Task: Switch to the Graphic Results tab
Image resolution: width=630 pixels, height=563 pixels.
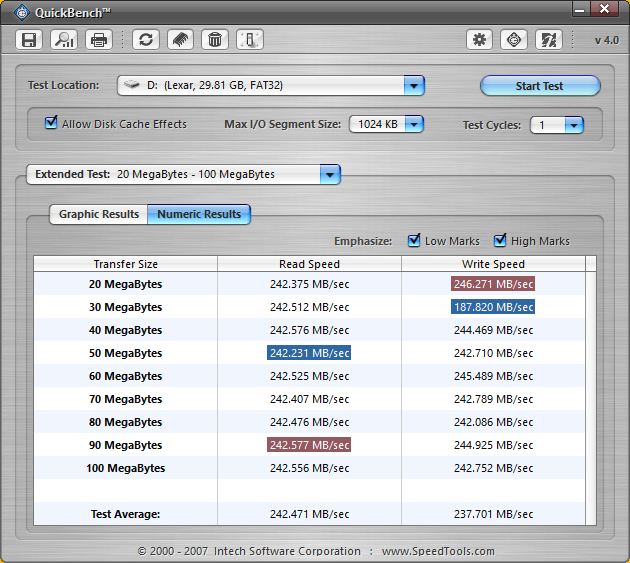Action: click(x=98, y=214)
